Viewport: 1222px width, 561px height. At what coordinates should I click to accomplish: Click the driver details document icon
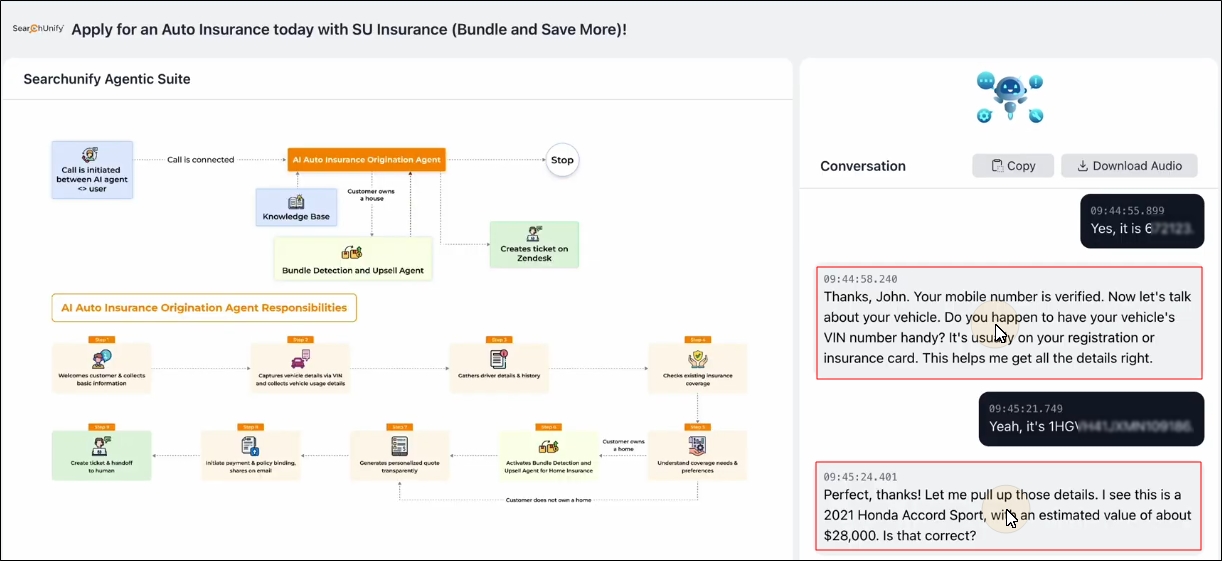coord(499,358)
